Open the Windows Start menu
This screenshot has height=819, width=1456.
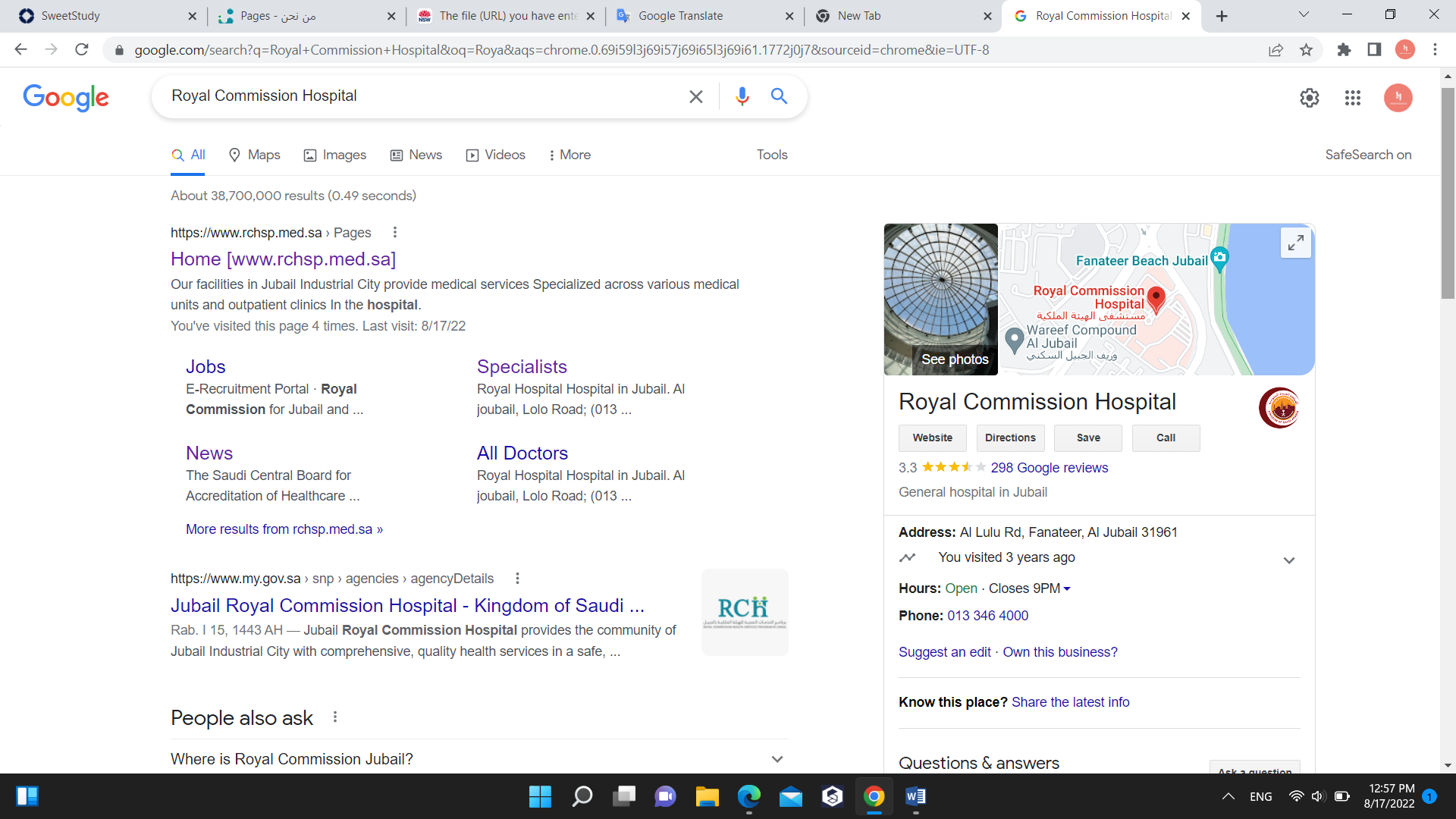pyautogui.click(x=540, y=796)
